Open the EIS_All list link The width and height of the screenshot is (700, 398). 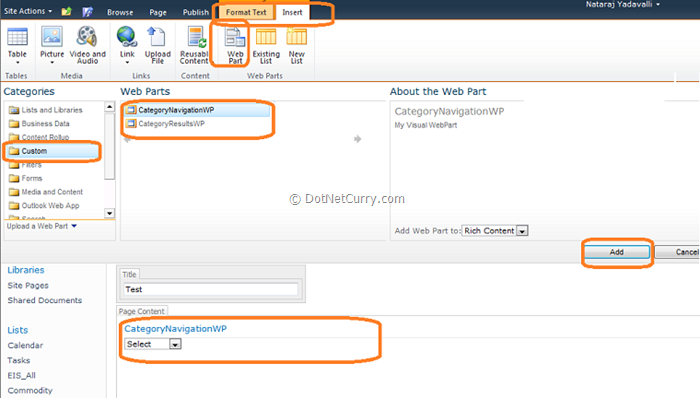coord(21,375)
